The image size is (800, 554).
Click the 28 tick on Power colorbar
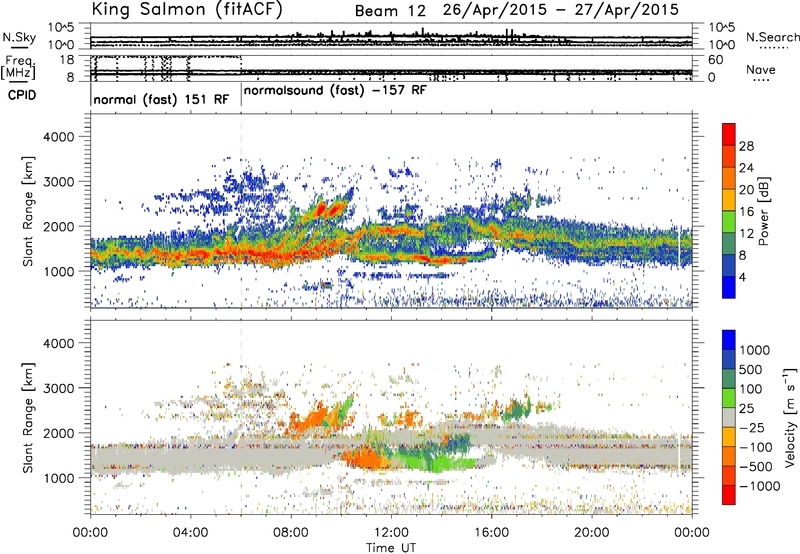[x=746, y=146]
